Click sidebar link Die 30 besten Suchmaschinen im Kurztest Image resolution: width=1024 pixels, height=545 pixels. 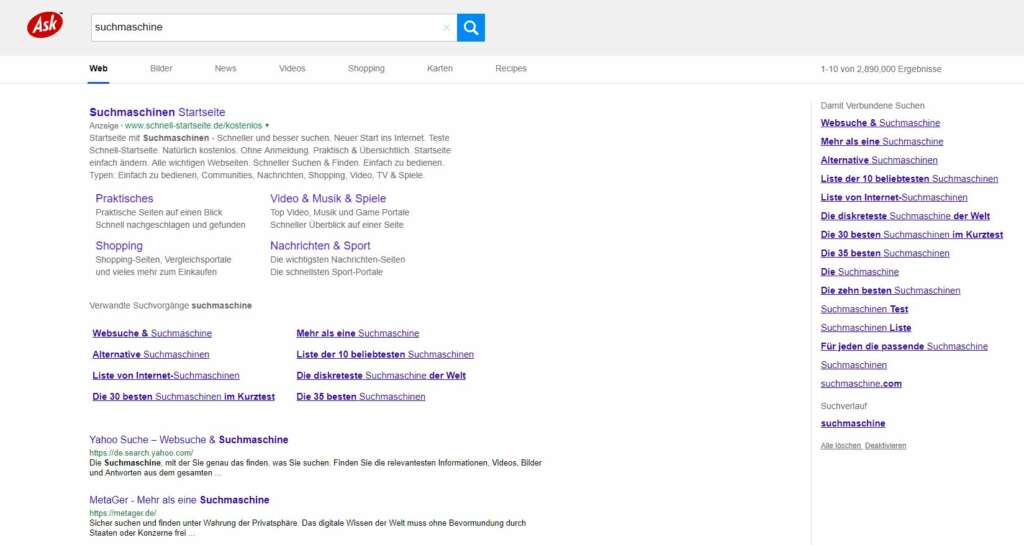coord(912,234)
